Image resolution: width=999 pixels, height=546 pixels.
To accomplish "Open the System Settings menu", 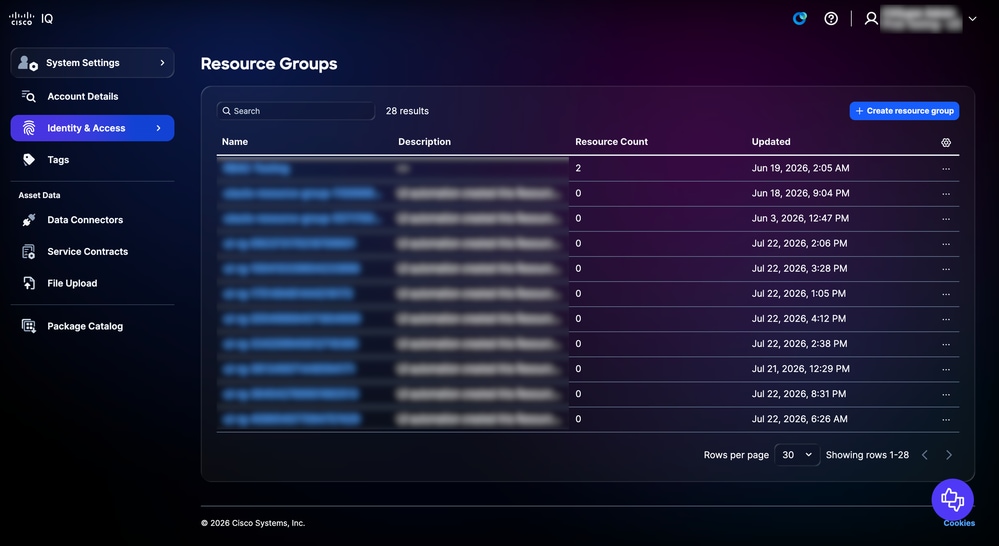I will click(x=92, y=62).
